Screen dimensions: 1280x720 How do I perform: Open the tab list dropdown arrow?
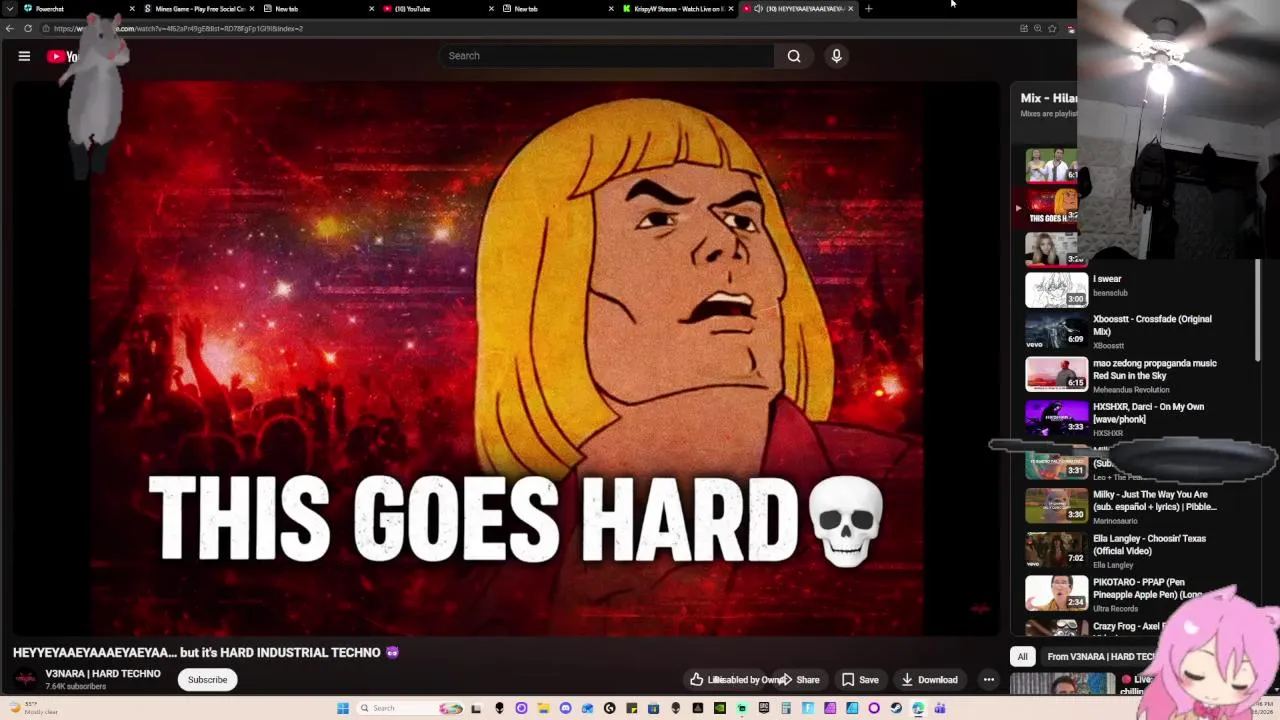[x=10, y=9]
